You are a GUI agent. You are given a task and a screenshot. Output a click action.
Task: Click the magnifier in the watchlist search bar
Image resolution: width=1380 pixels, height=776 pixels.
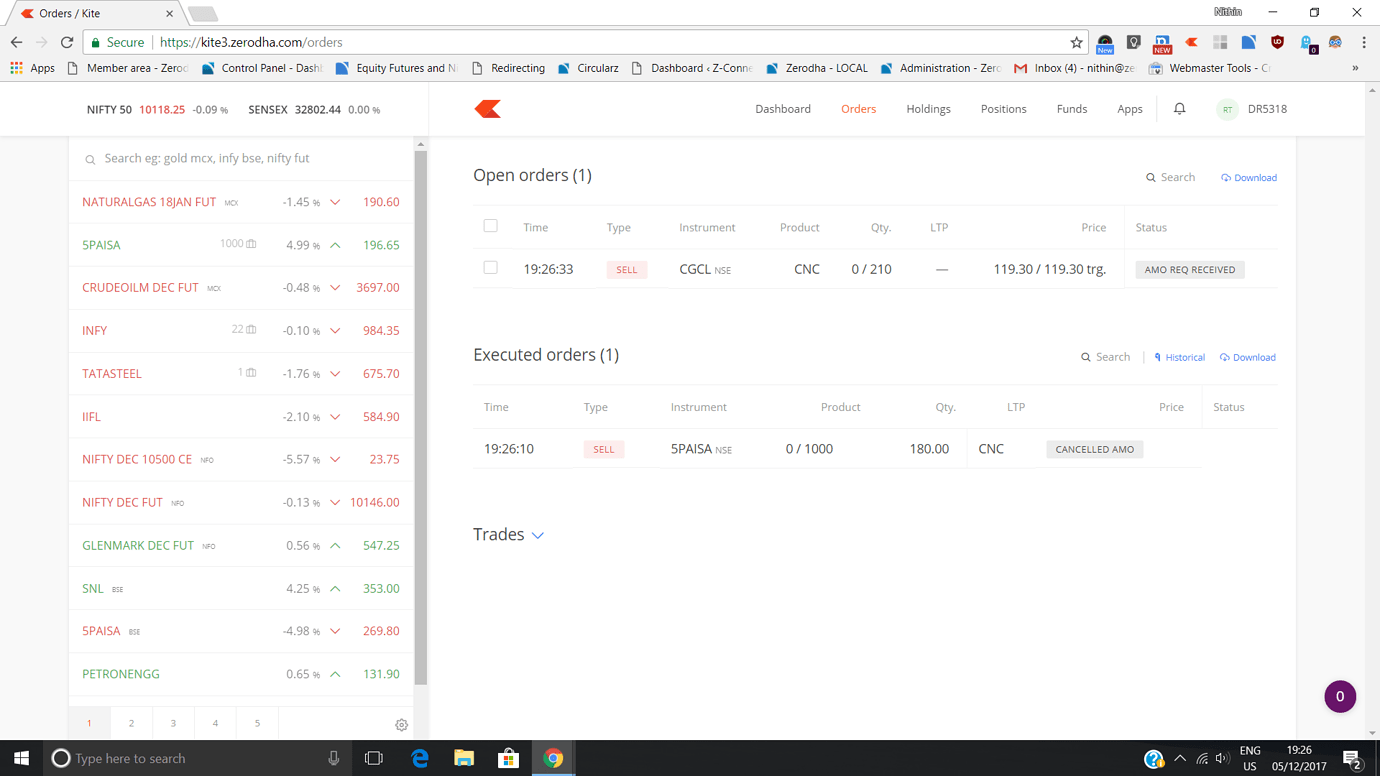pos(90,158)
